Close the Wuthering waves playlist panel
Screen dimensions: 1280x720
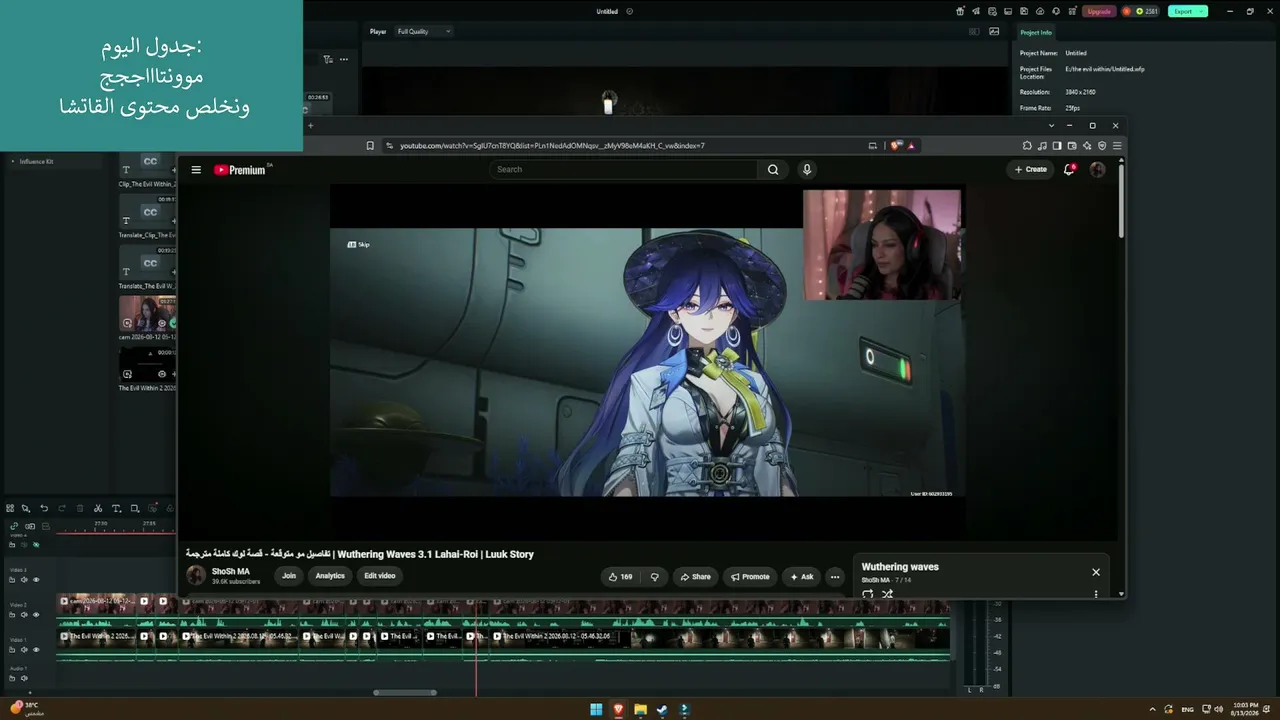(1096, 572)
